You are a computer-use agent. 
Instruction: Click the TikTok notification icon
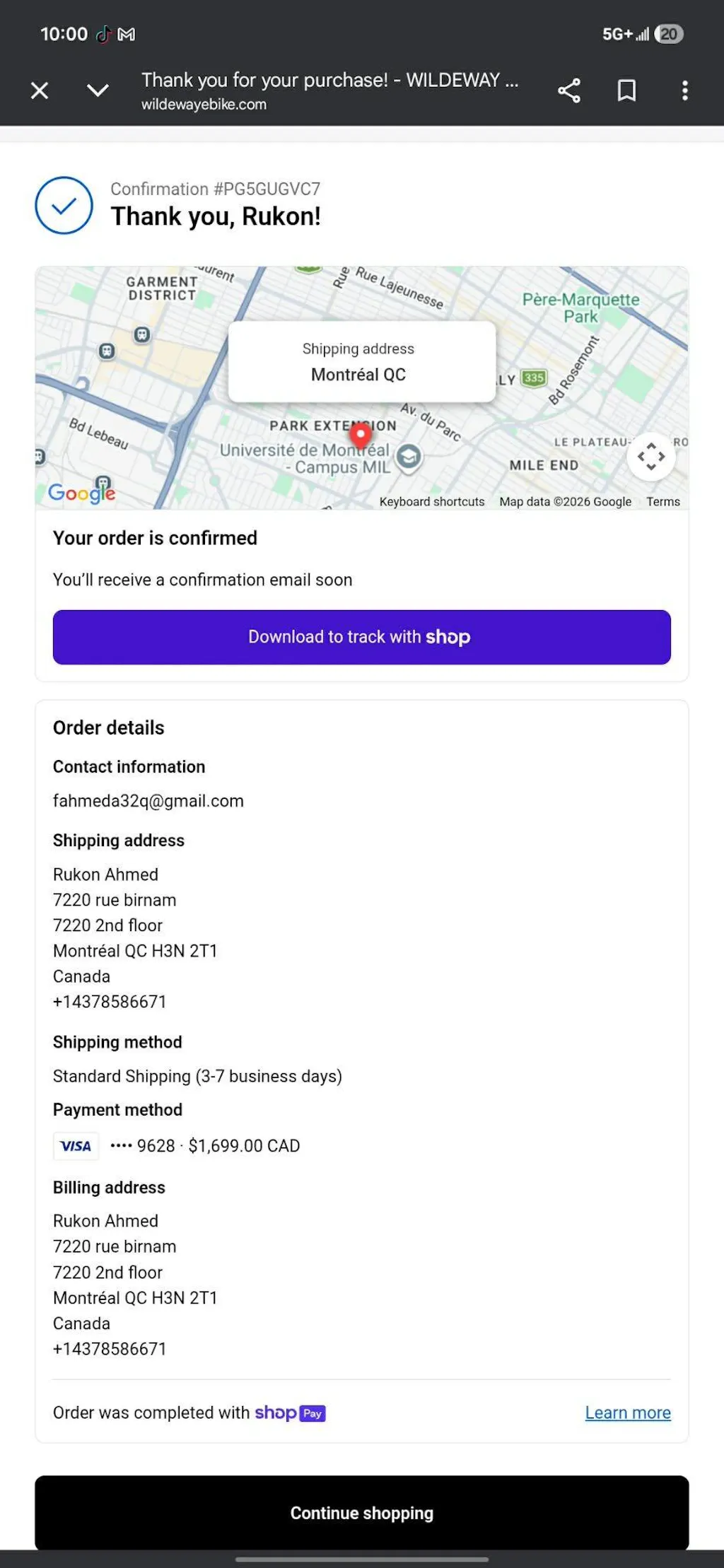104,34
